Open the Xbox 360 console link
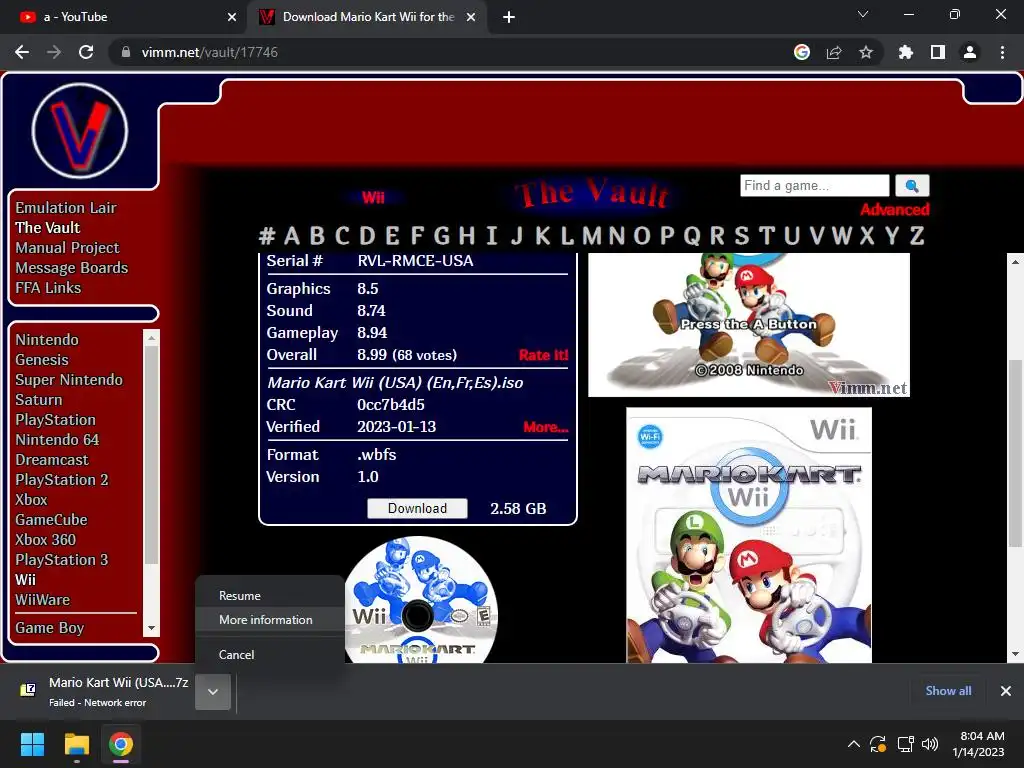Viewport: 1024px width, 768px height. [45, 539]
